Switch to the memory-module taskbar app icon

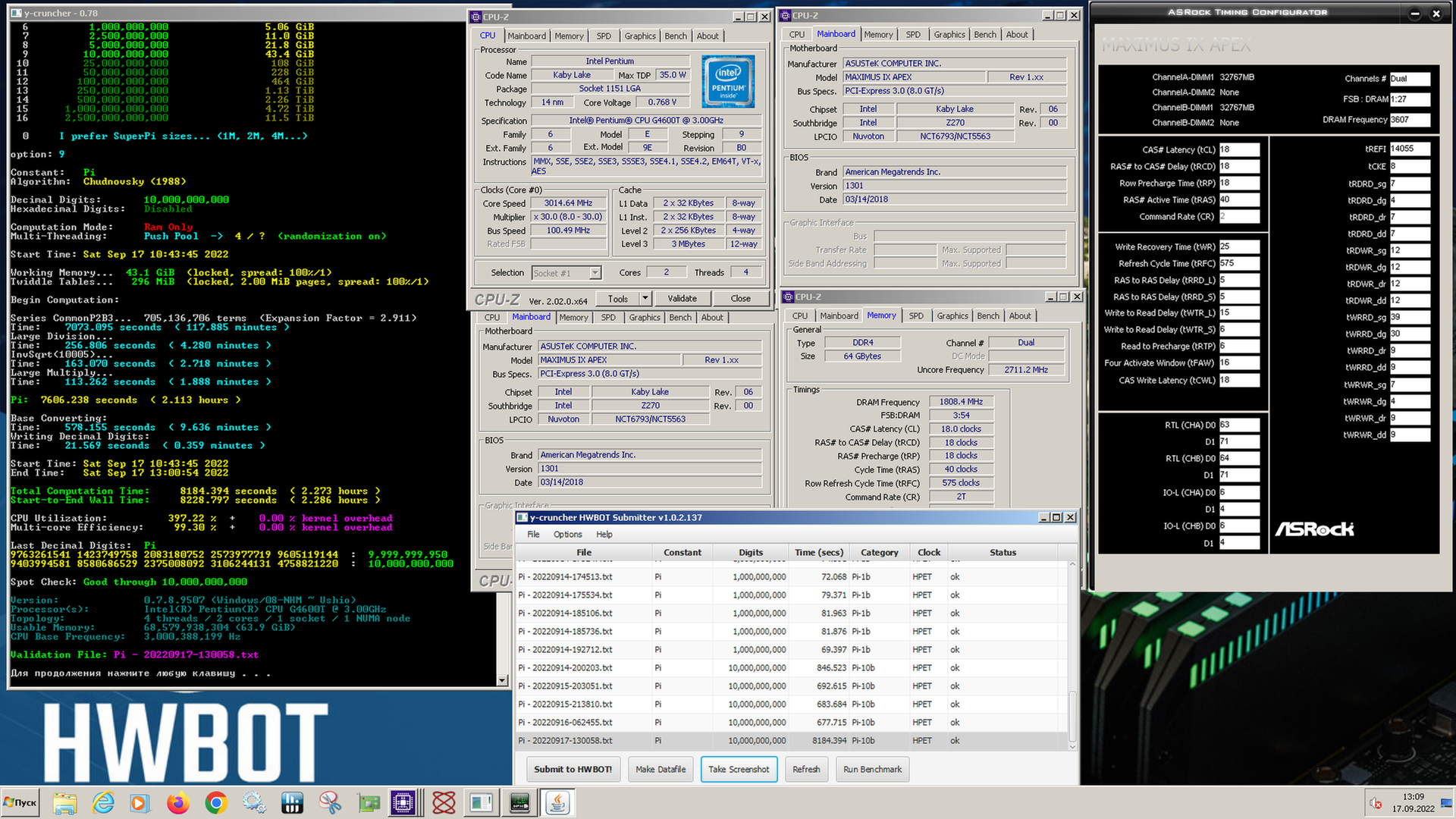pos(519,802)
